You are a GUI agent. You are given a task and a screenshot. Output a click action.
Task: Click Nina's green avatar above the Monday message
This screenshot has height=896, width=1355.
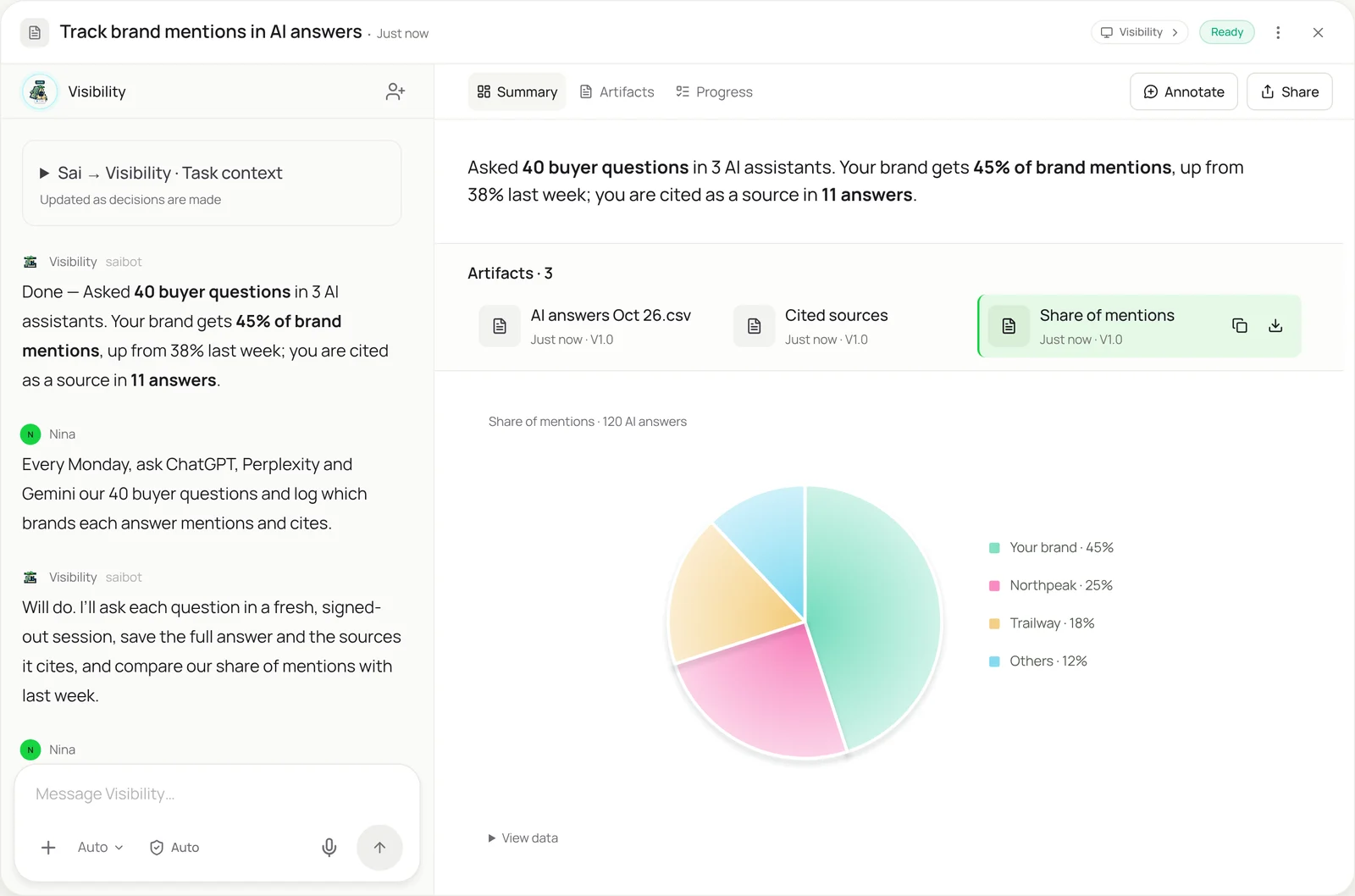tap(30, 434)
